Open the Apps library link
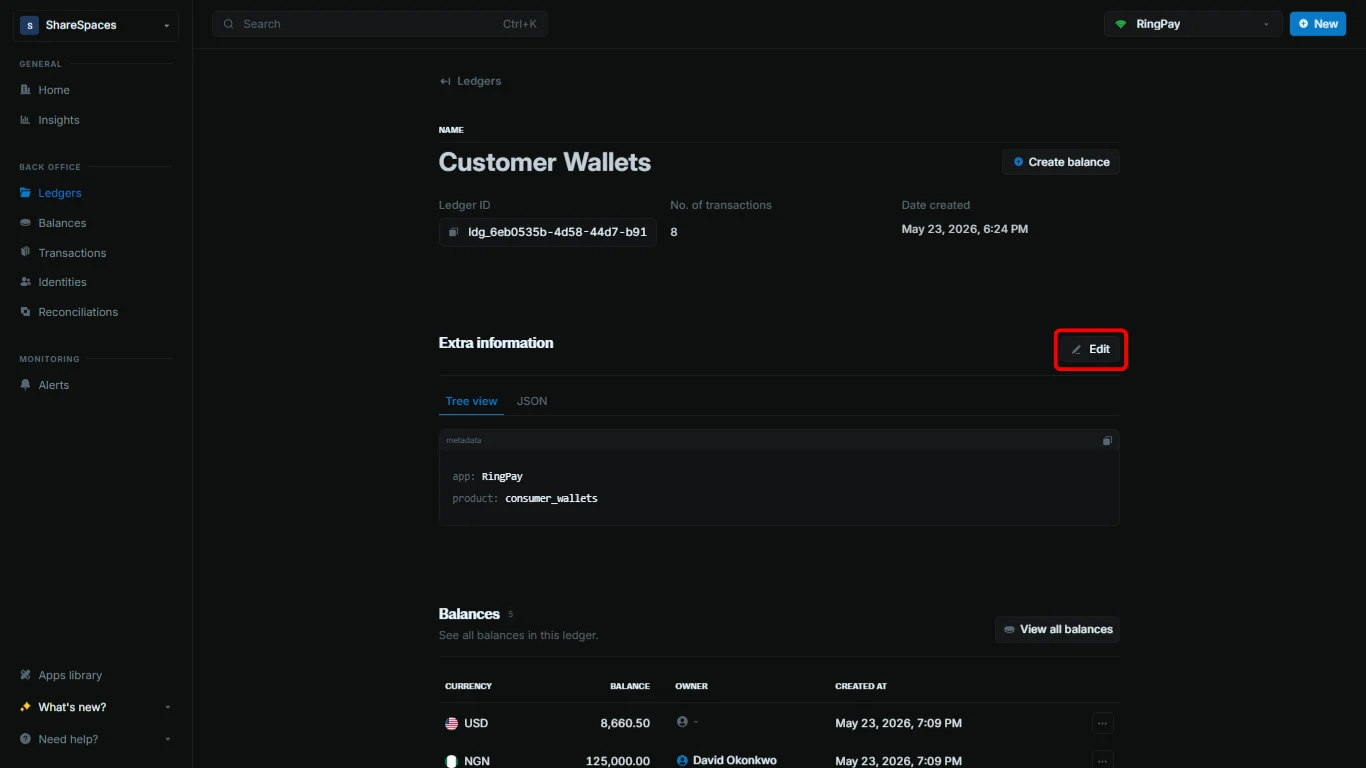This screenshot has width=1366, height=768. pos(70,675)
